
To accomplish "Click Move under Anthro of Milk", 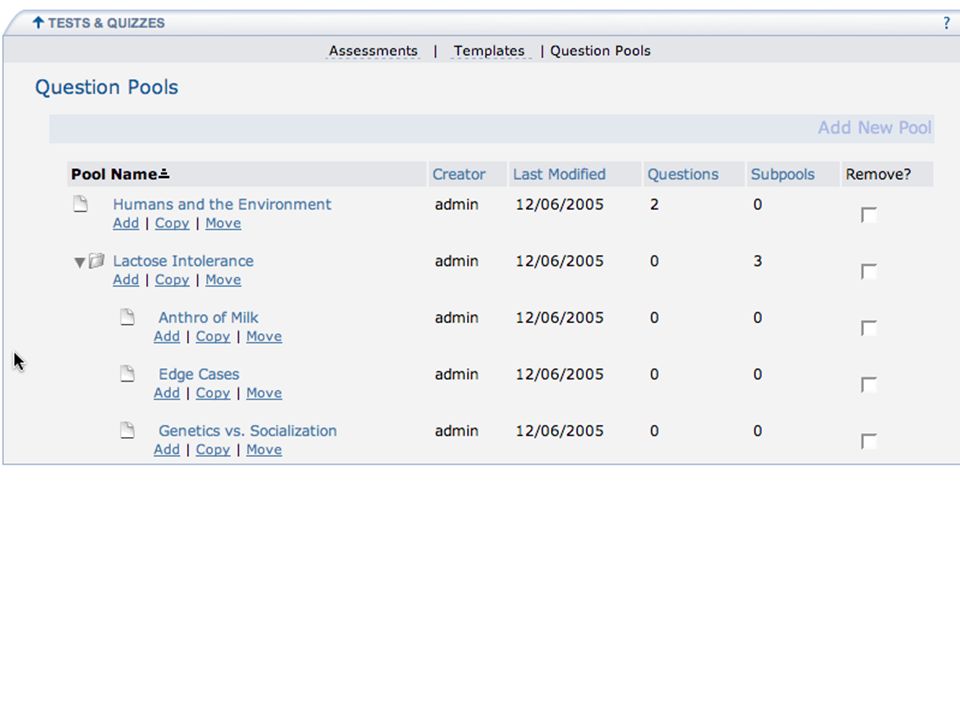I will [264, 337].
